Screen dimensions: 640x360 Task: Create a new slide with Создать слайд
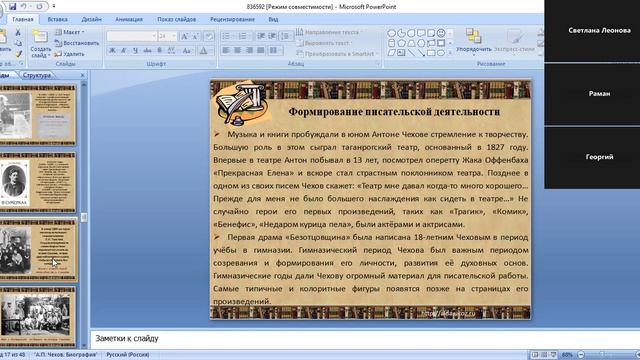tap(40, 44)
